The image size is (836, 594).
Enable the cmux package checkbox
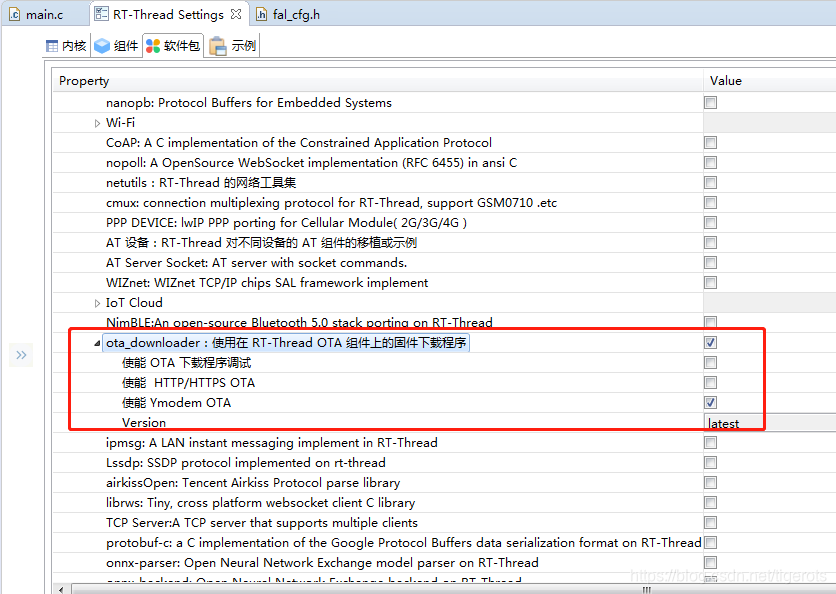tap(710, 203)
